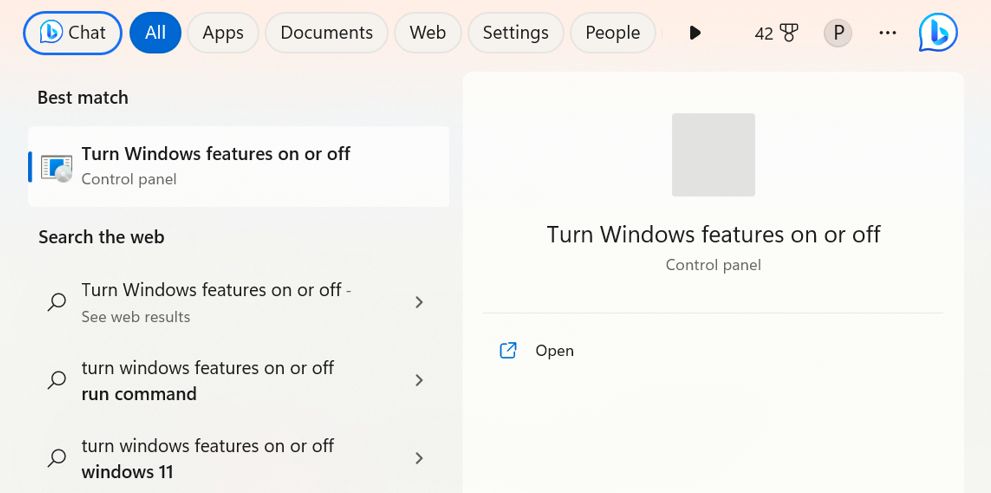Switch to the Documents filter tab

tap(327, 33)
